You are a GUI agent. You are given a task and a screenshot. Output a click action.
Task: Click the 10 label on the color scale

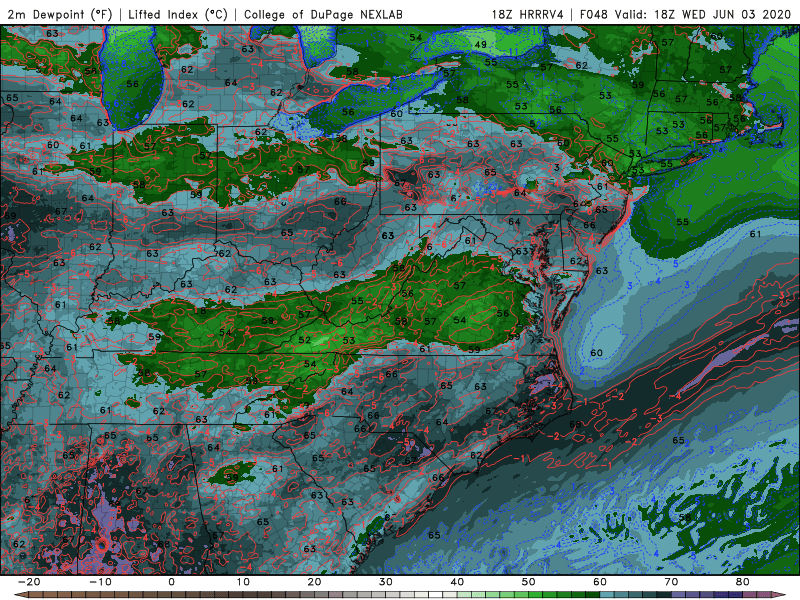243,582
